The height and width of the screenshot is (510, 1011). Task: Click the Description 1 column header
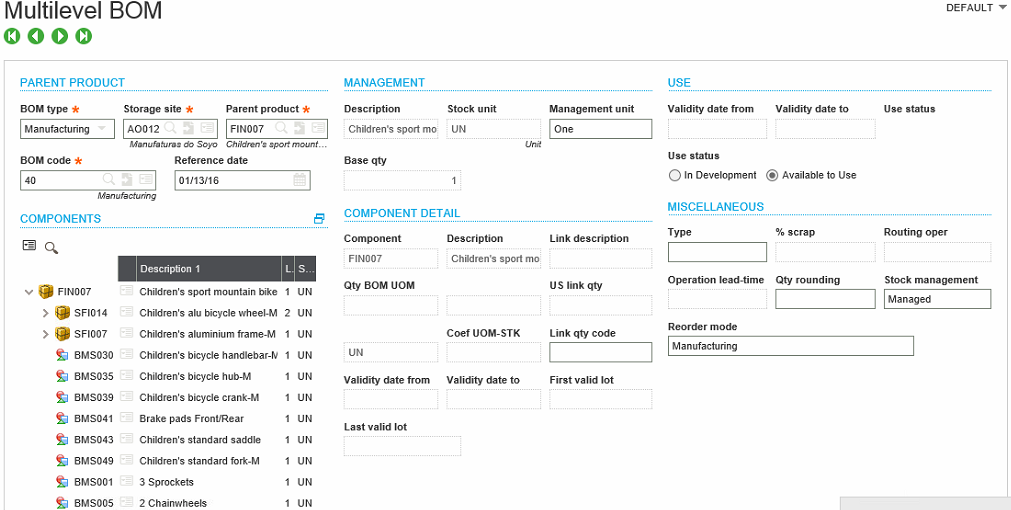coord(209,268)
